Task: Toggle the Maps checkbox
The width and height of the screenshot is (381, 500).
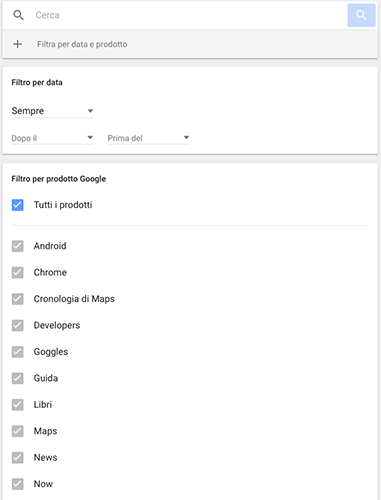Action: point(18,431)
